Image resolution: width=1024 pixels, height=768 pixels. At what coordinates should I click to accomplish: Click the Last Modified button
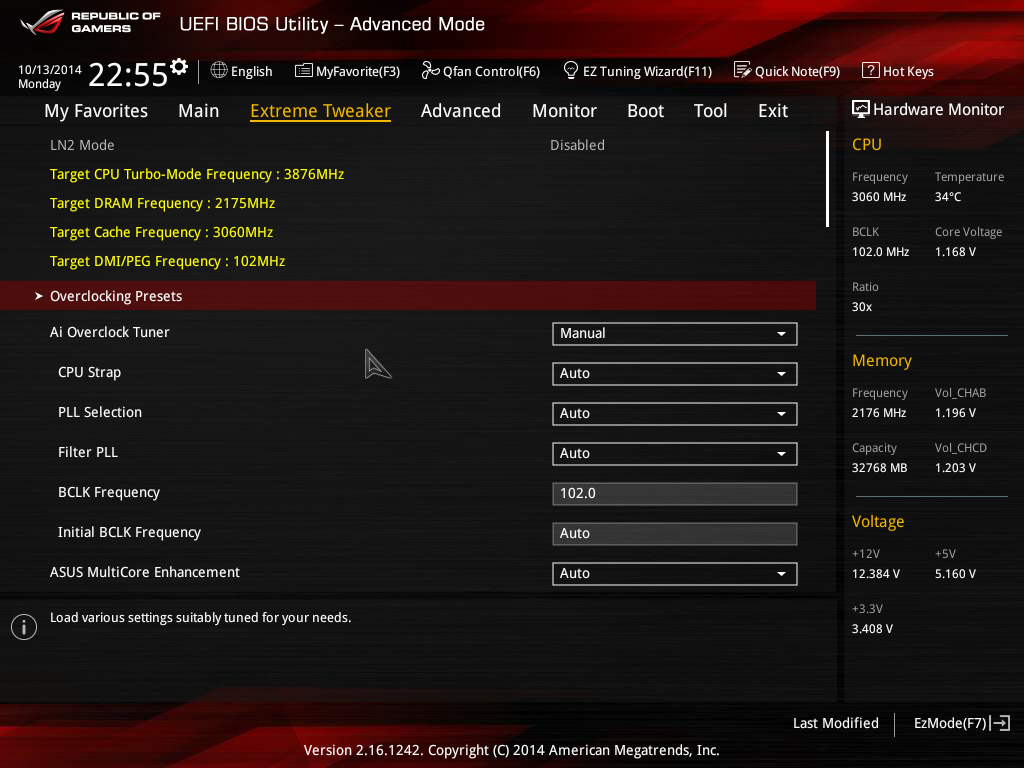[x=835, y=723]
